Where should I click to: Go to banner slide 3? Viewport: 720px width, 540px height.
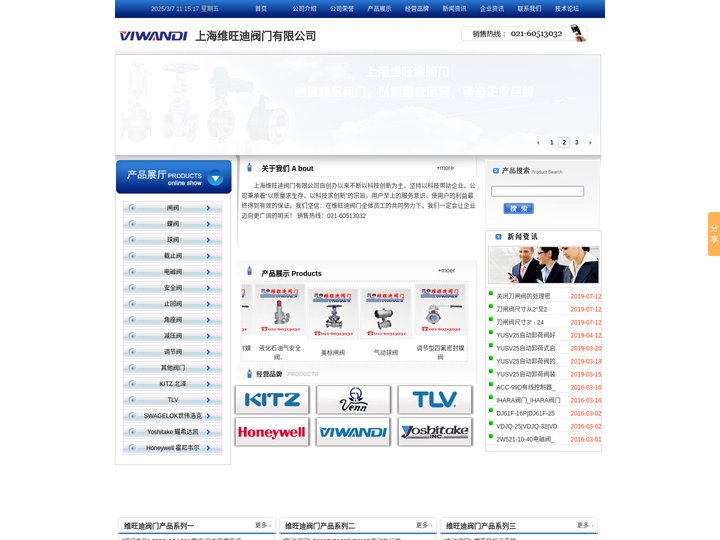point(577,142)
